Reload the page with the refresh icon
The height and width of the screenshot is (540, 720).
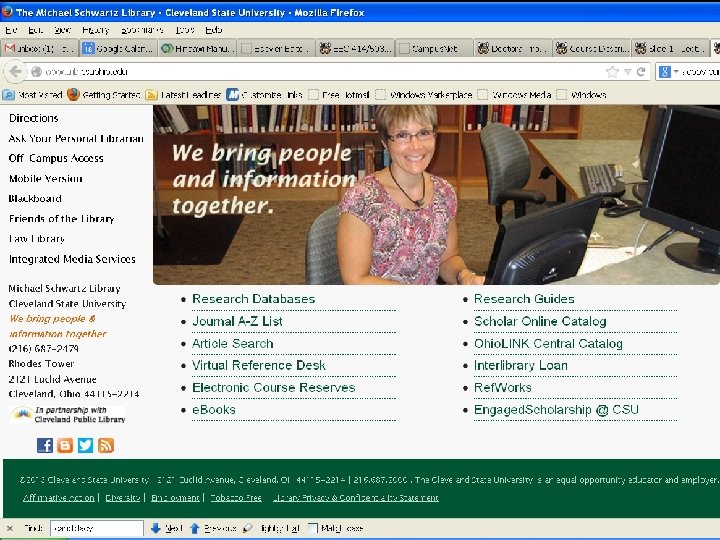click(641, 72)
